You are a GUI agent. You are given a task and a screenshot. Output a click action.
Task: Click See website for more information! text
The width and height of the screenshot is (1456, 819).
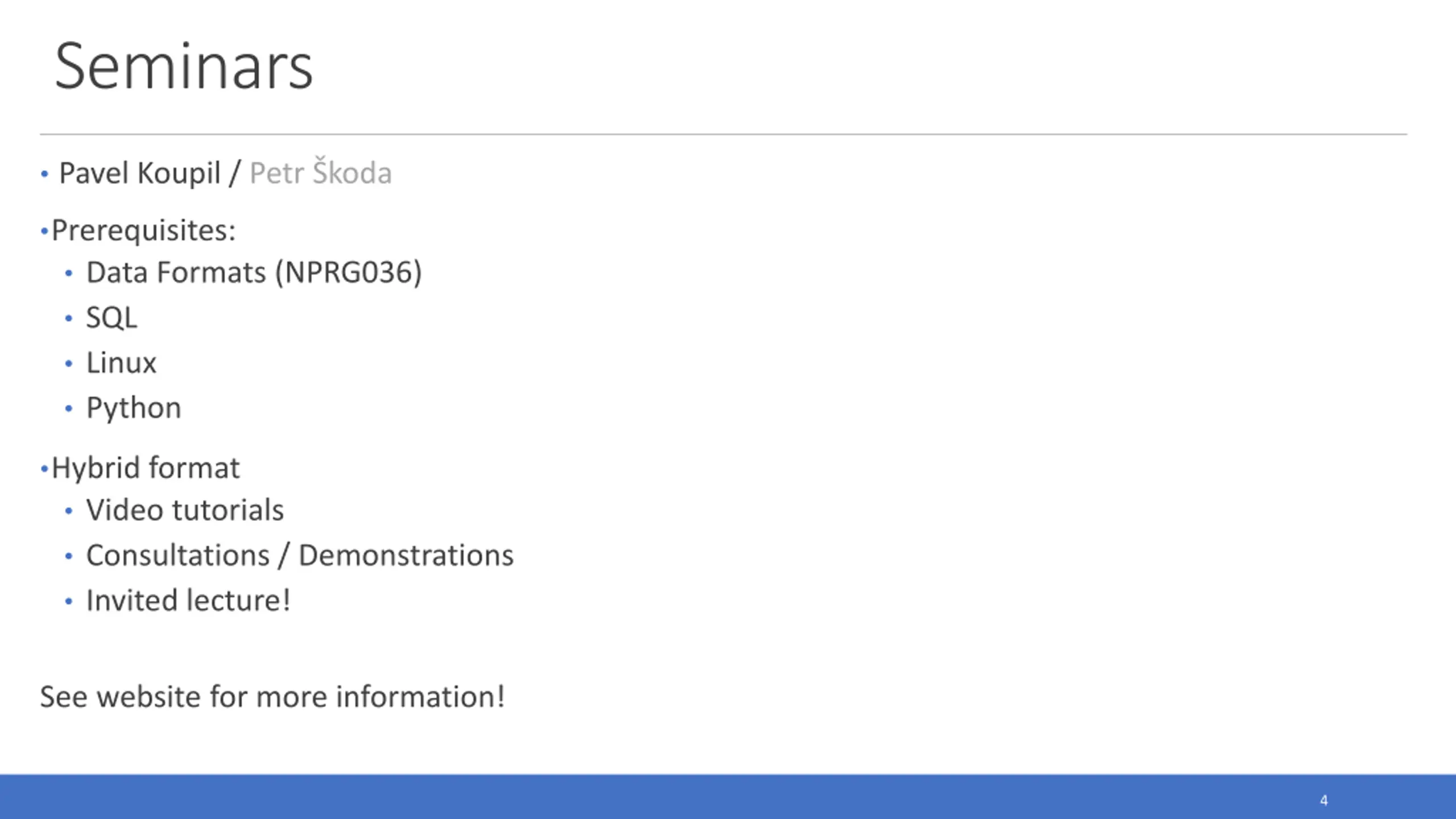272,697
